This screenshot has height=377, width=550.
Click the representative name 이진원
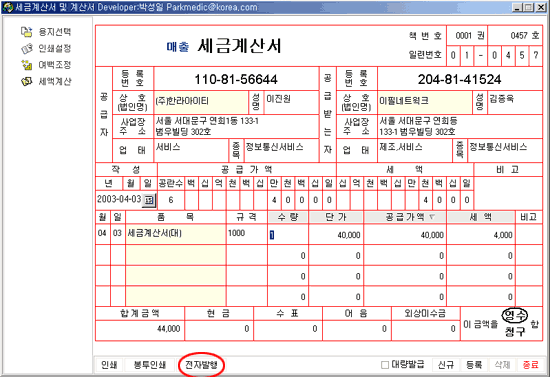tap(291, 102)
